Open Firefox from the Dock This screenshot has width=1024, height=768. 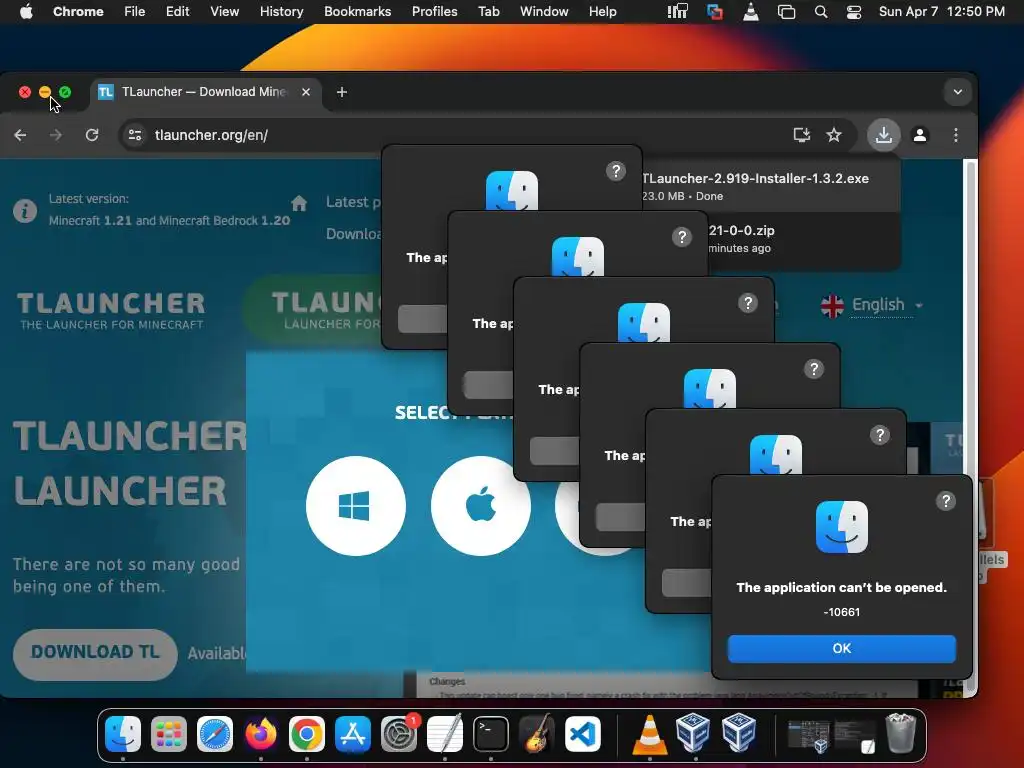[x=261, y=734]
